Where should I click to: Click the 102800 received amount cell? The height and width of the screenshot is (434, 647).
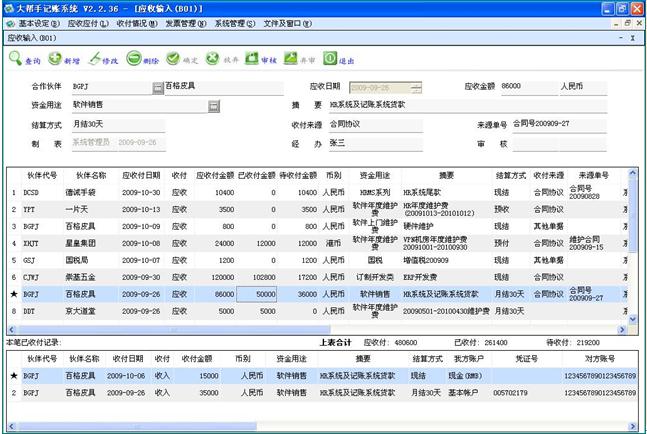click(x=257, y=277)
